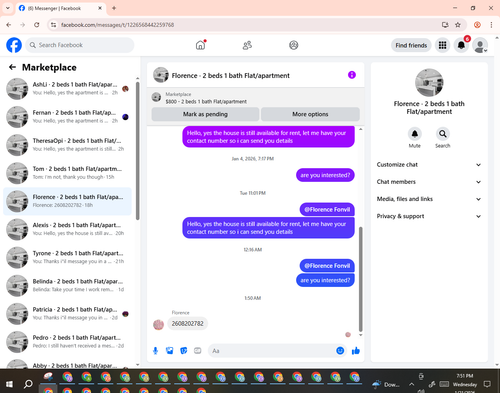Open the account profile menu
Viewport: 500px width, 393px height.
click(x=480, y=45)
